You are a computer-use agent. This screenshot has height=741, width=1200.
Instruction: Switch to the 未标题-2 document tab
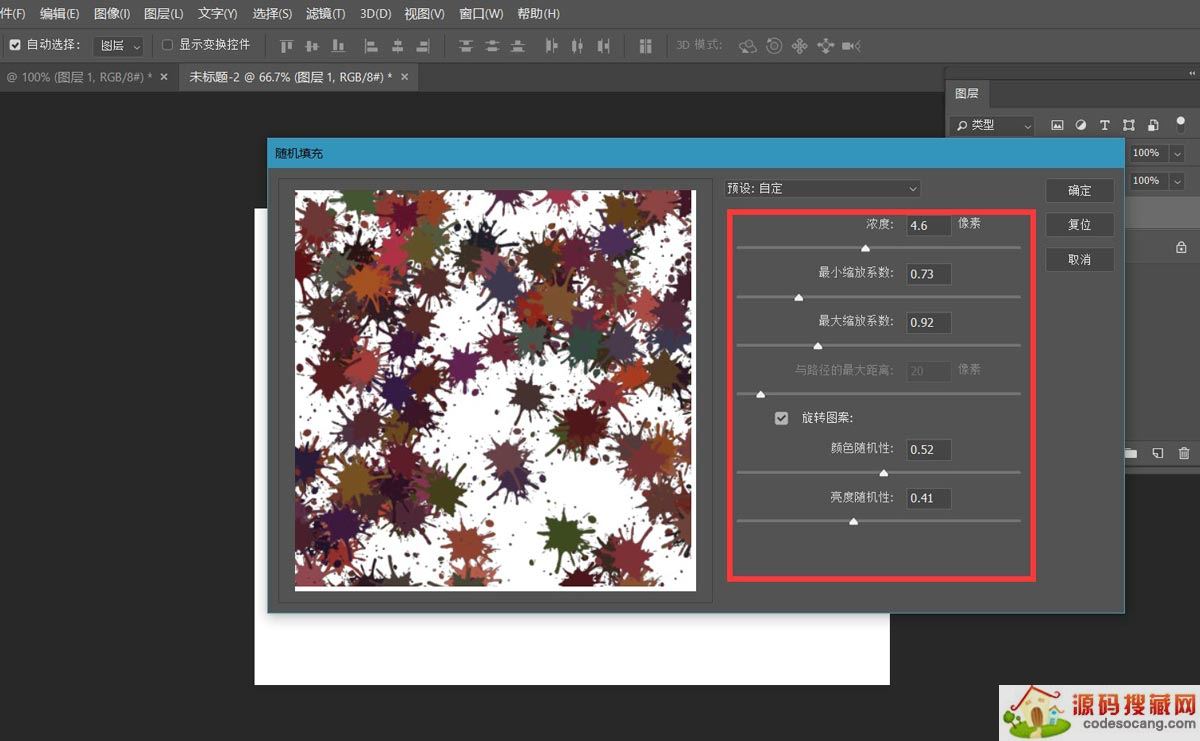(x=290, y=77)
